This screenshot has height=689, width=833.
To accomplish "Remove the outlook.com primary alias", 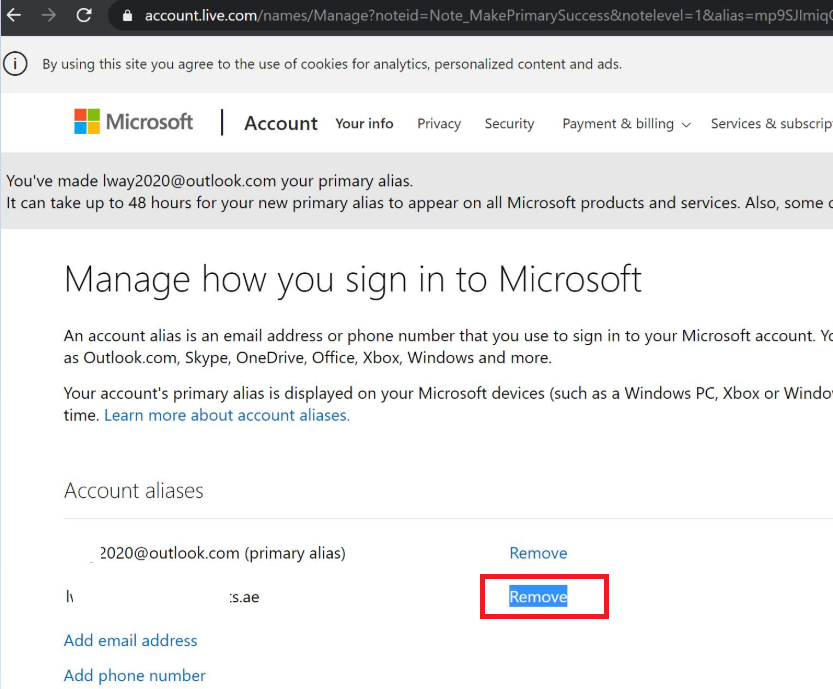I will pos(538,553).
